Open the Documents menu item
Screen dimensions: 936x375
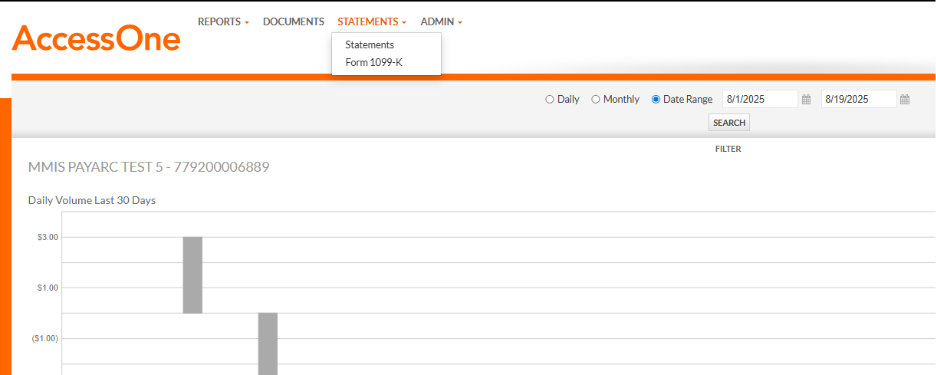(x=293, y=21)
